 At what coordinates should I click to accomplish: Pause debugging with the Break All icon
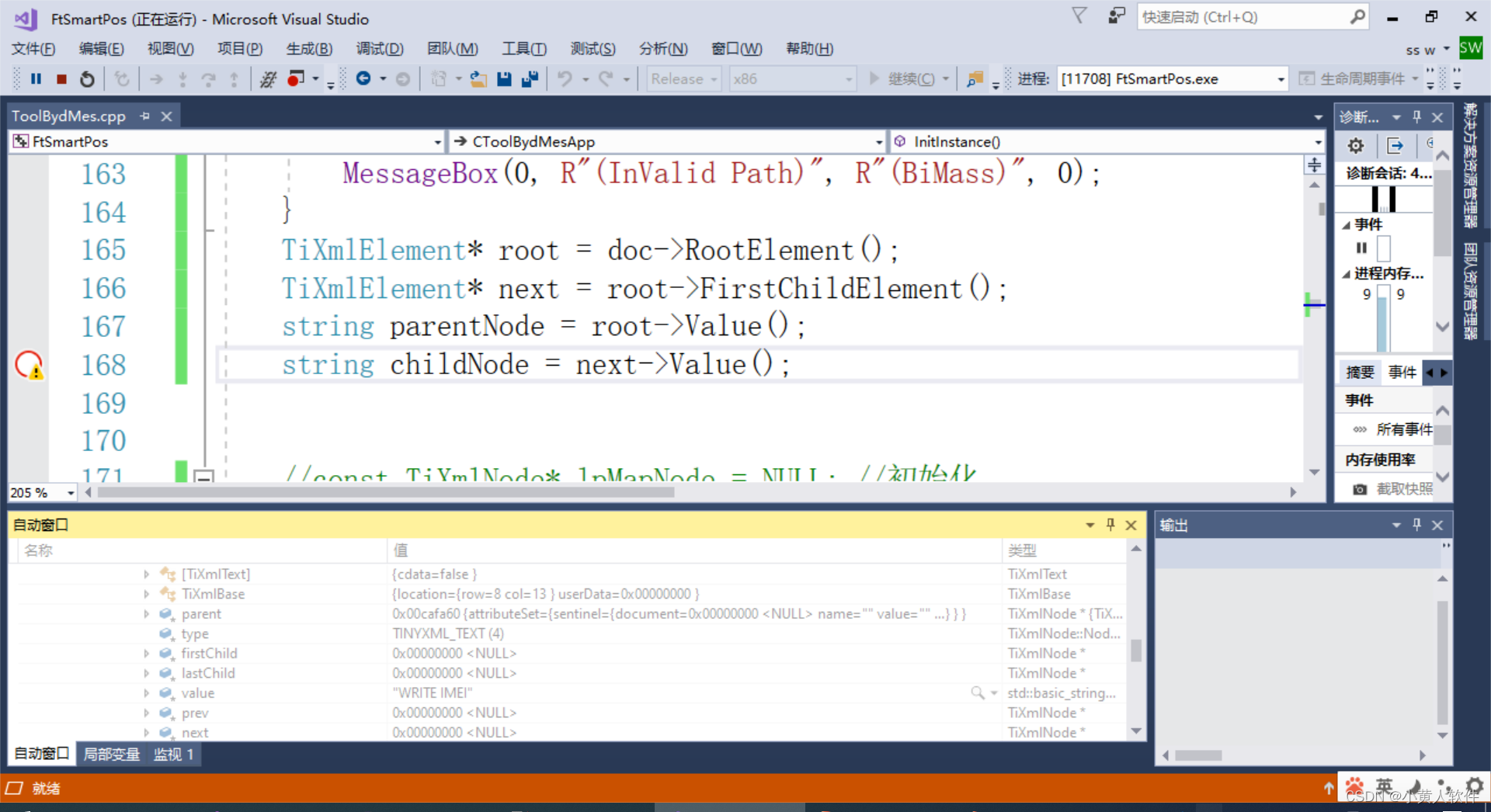36,78
